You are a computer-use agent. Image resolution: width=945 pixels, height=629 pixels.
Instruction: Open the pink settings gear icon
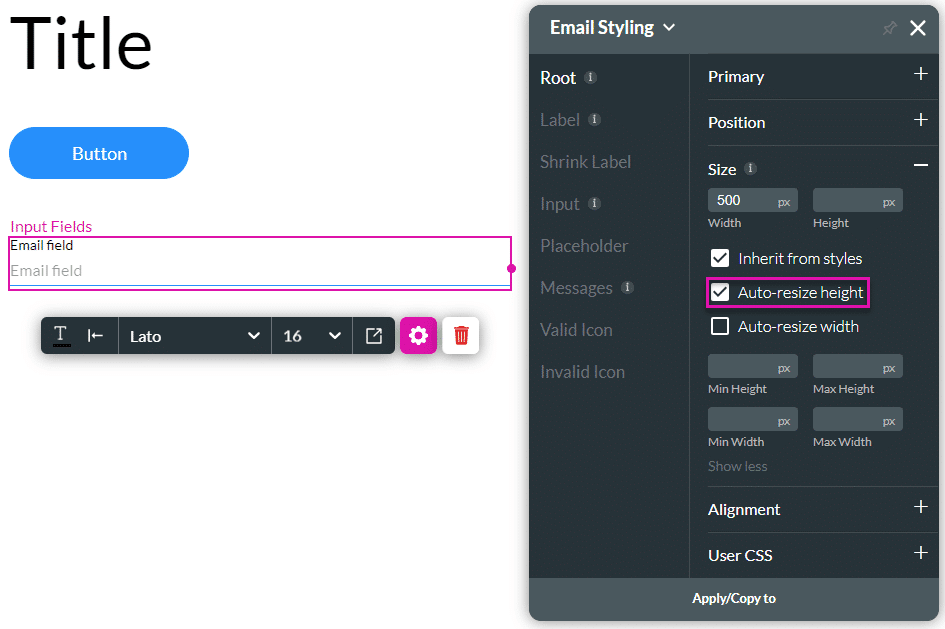[x=418, y=336]
